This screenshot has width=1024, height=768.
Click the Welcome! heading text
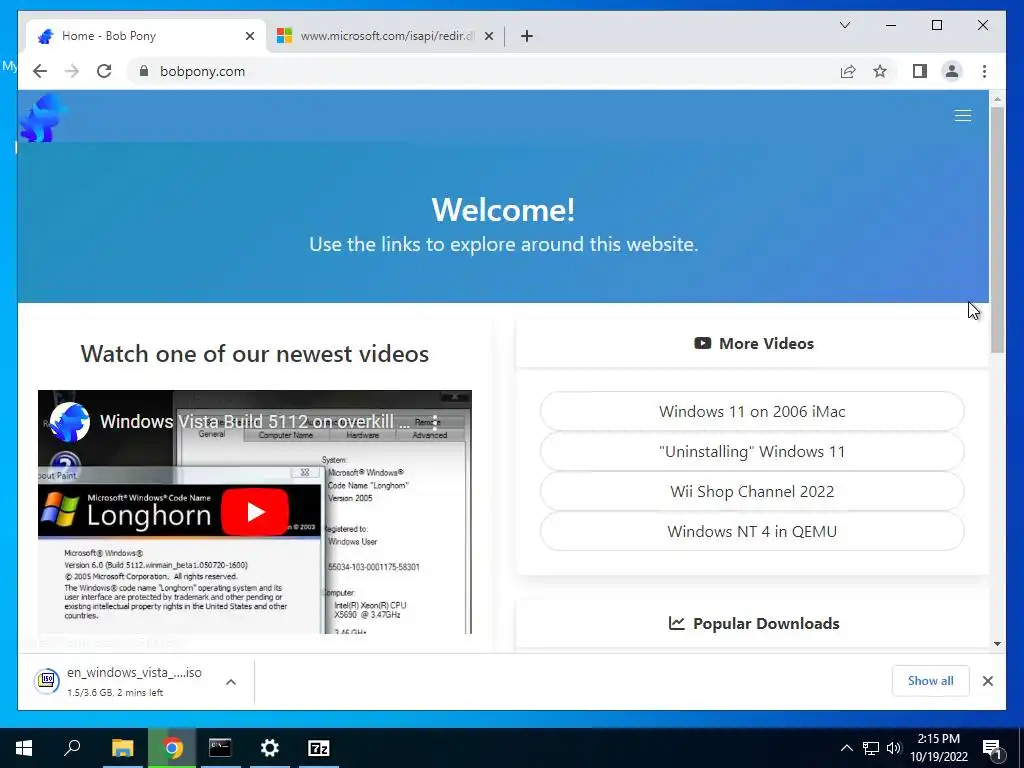(504, 210)
